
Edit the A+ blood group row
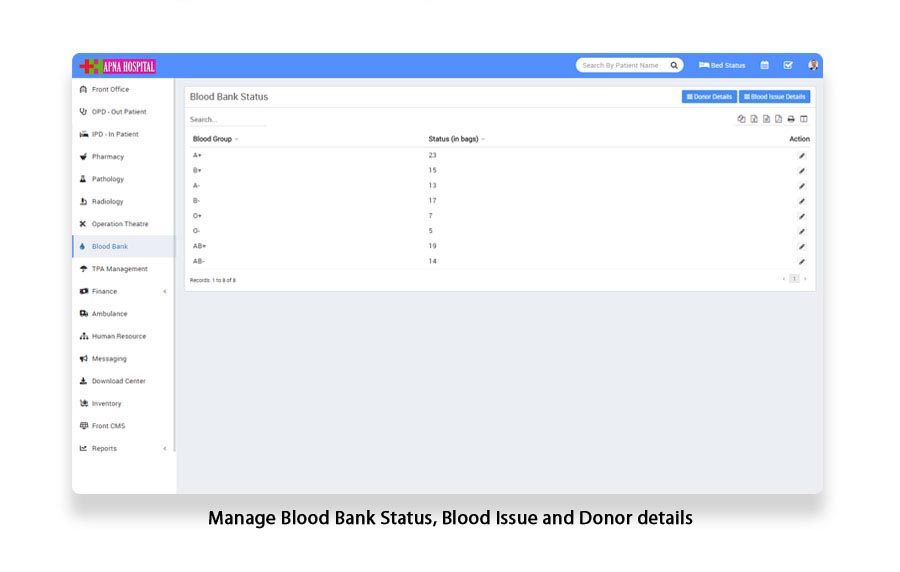click(802, 155)
